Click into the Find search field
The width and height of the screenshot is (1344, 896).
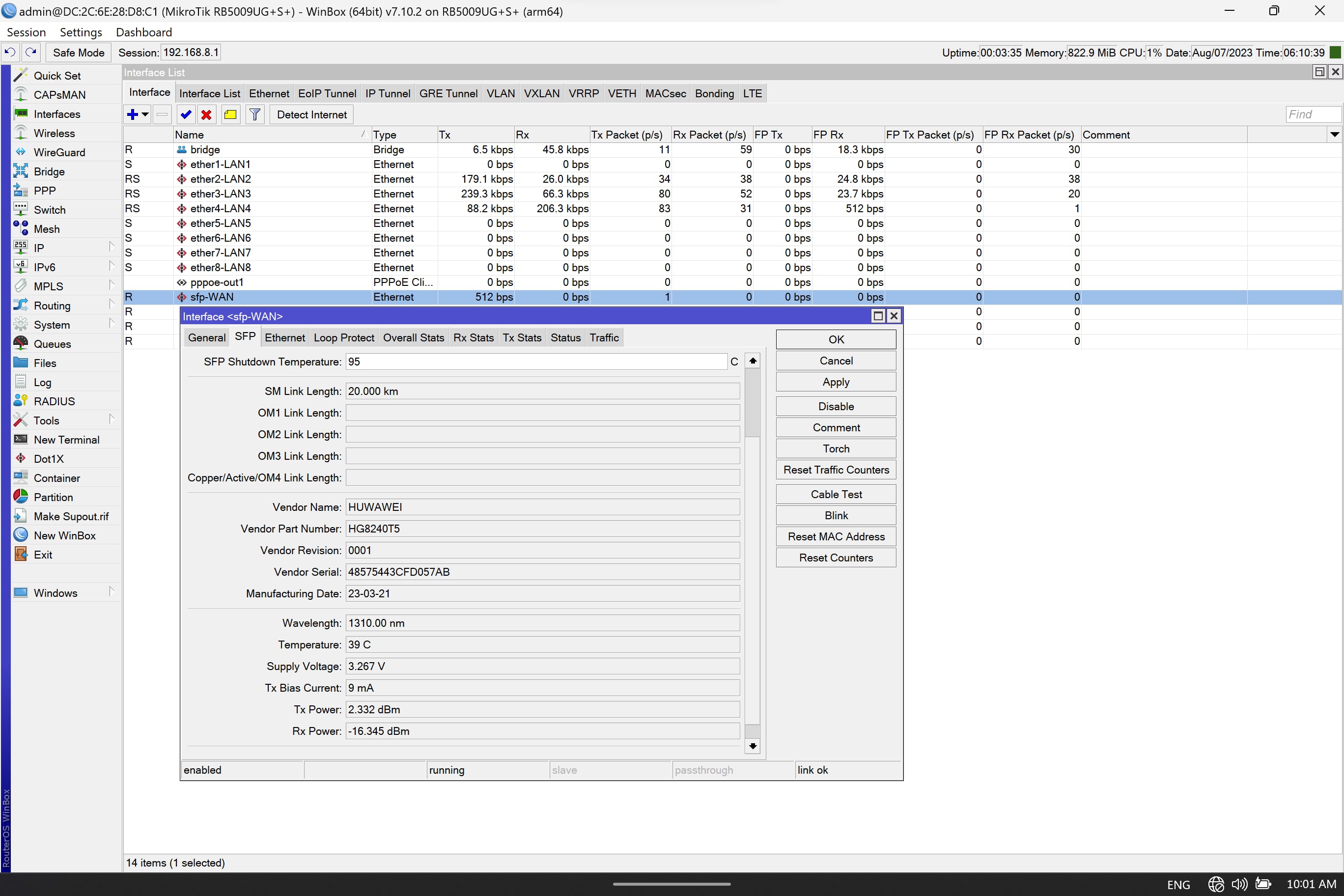(x=1313, y=114)
